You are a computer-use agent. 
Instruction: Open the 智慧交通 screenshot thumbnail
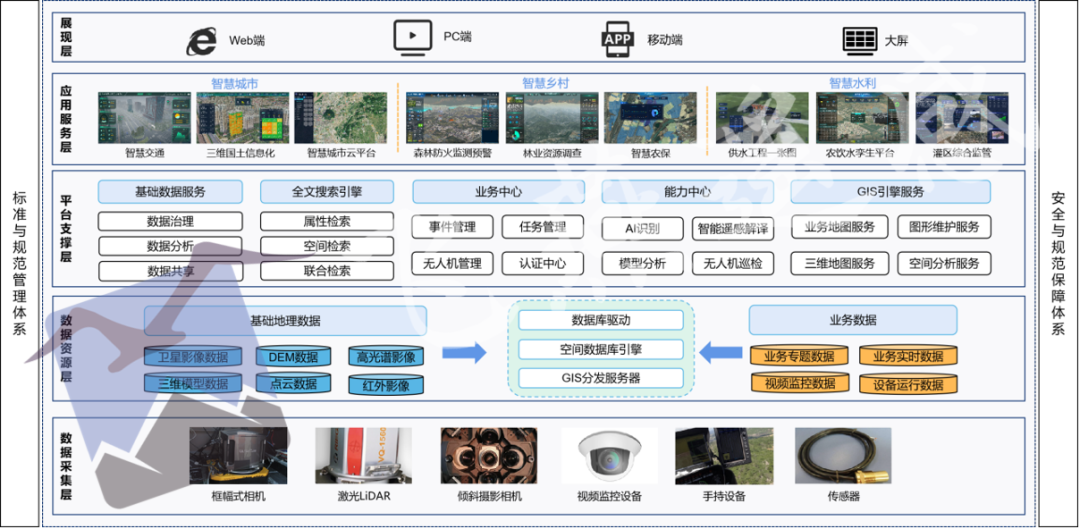point(144,118)
